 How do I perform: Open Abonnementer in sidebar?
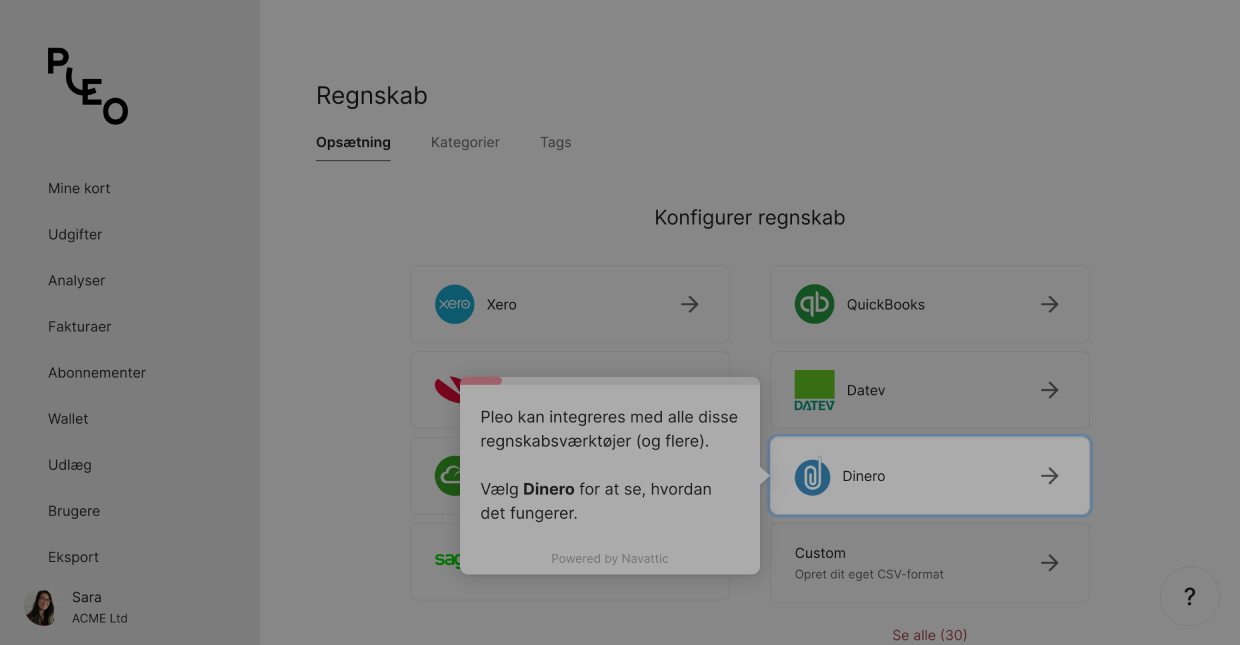pos(97,372)
